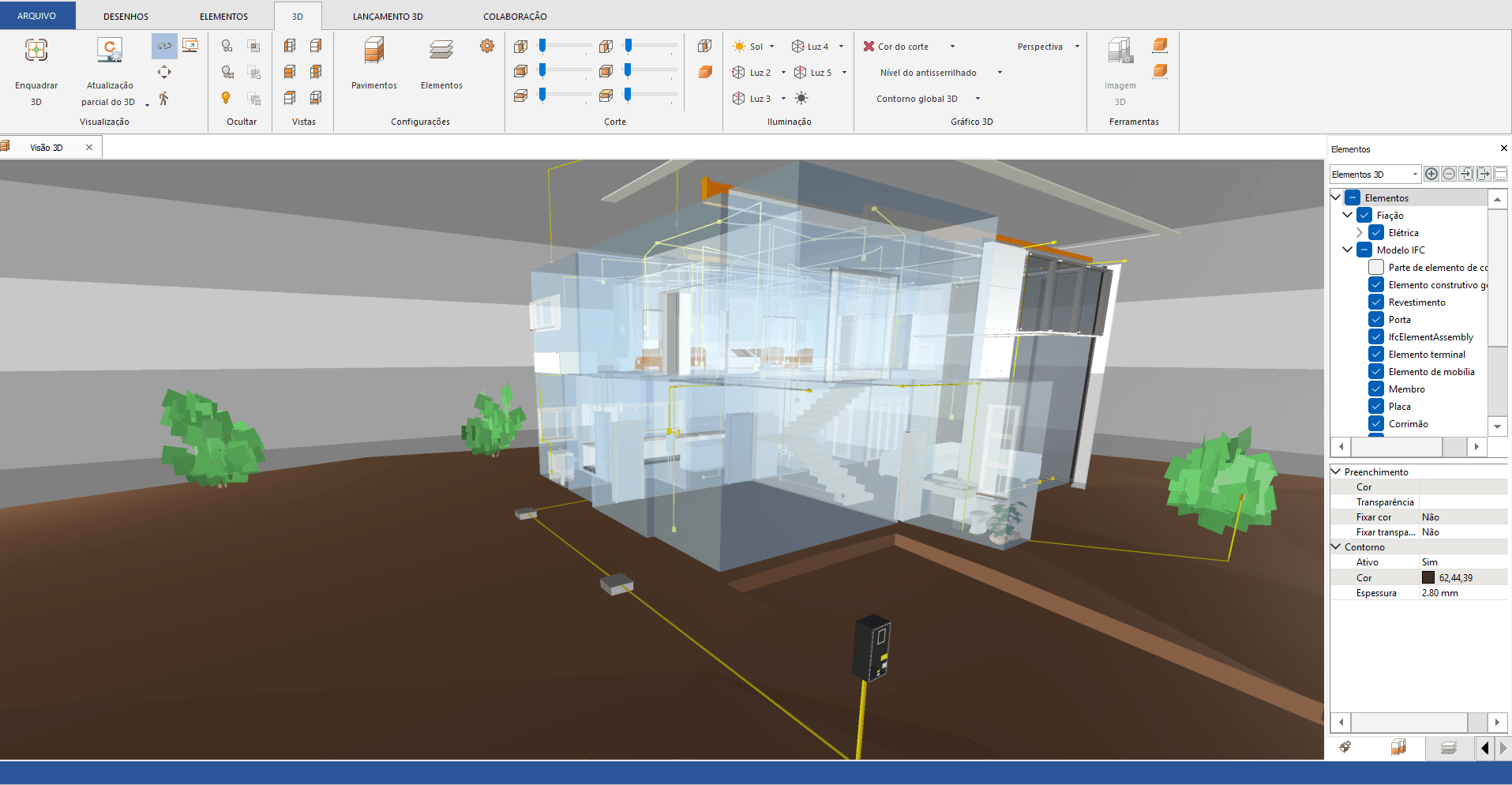
Task: Uncheck the Corrimão checkbox
Action: point(1376,423)
